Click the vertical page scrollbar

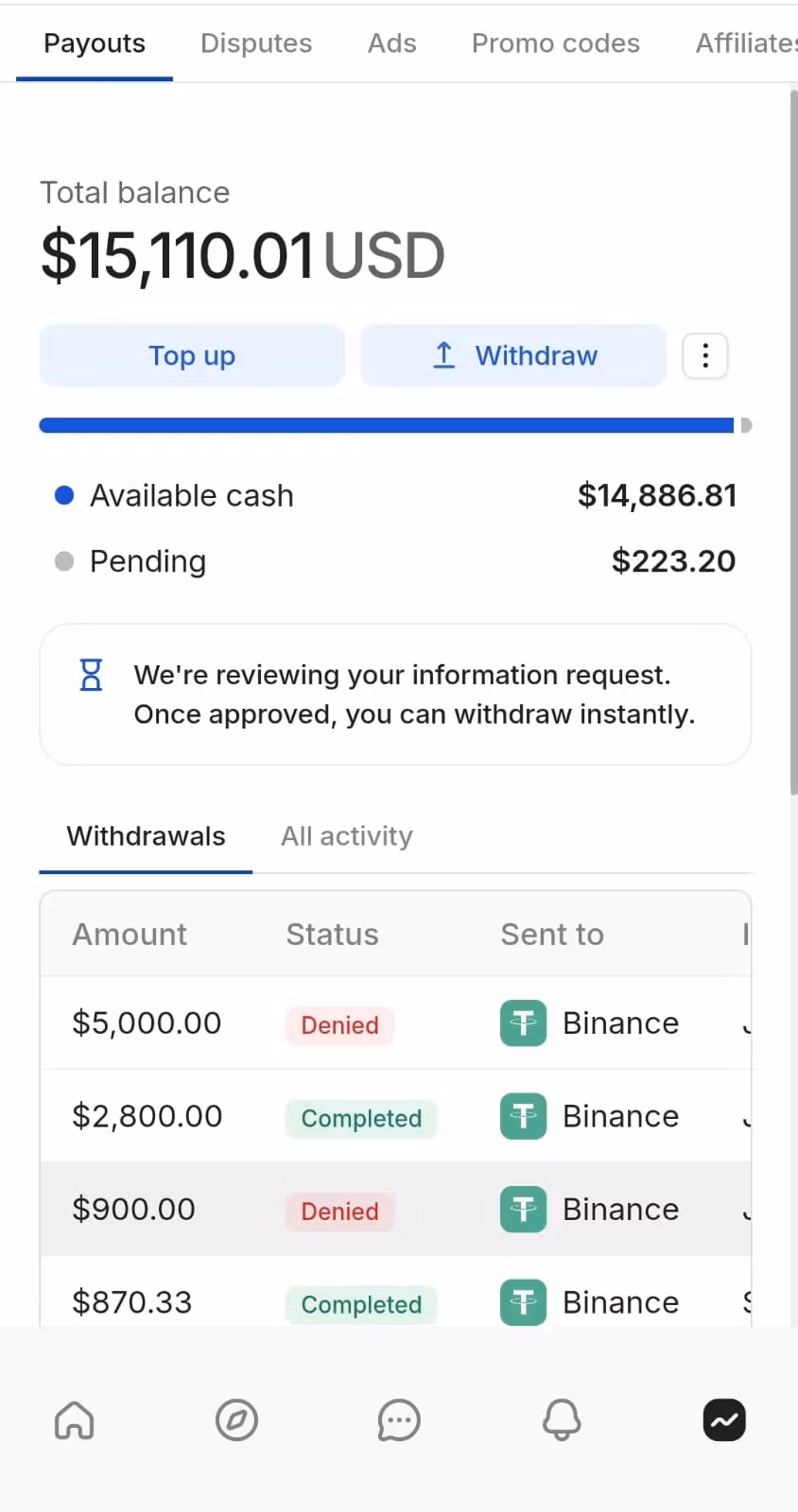(793, 444)
